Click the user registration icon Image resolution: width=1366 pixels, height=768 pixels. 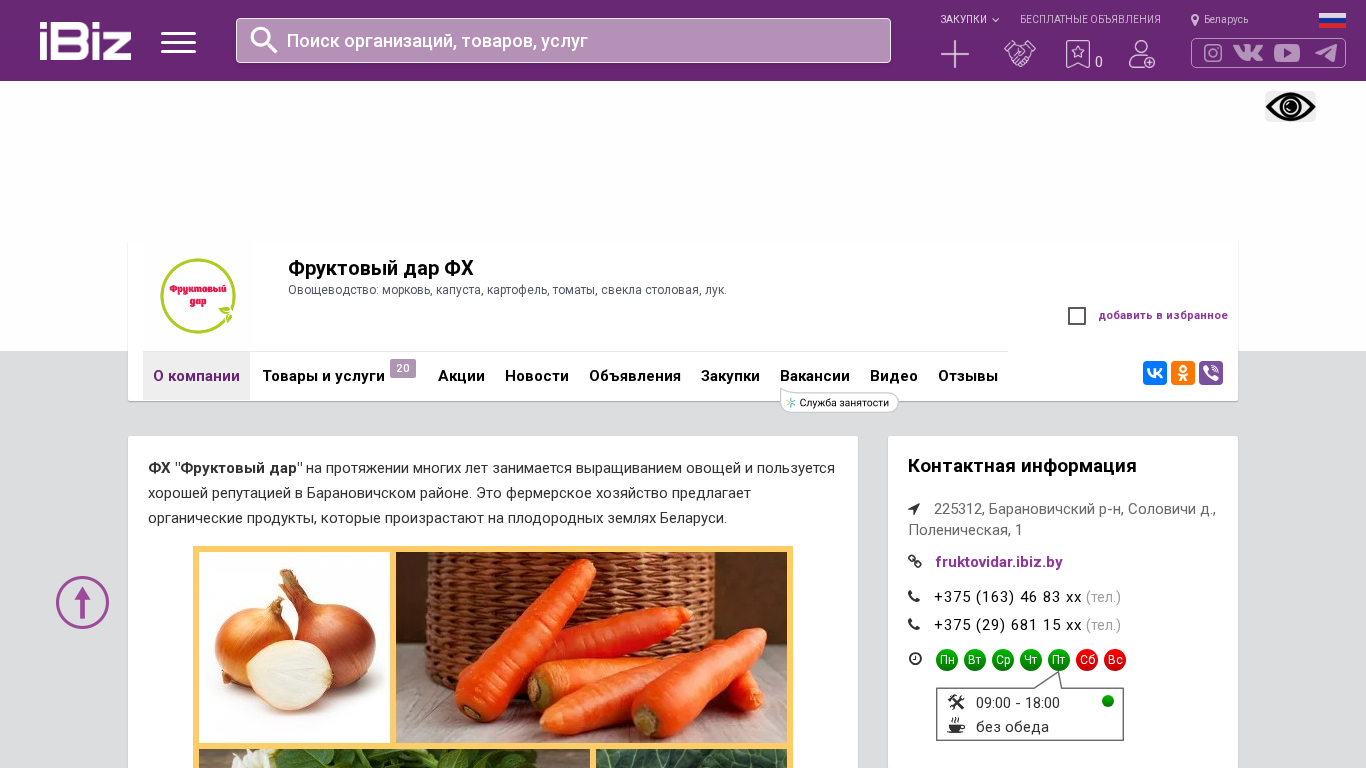[1142, 54]
